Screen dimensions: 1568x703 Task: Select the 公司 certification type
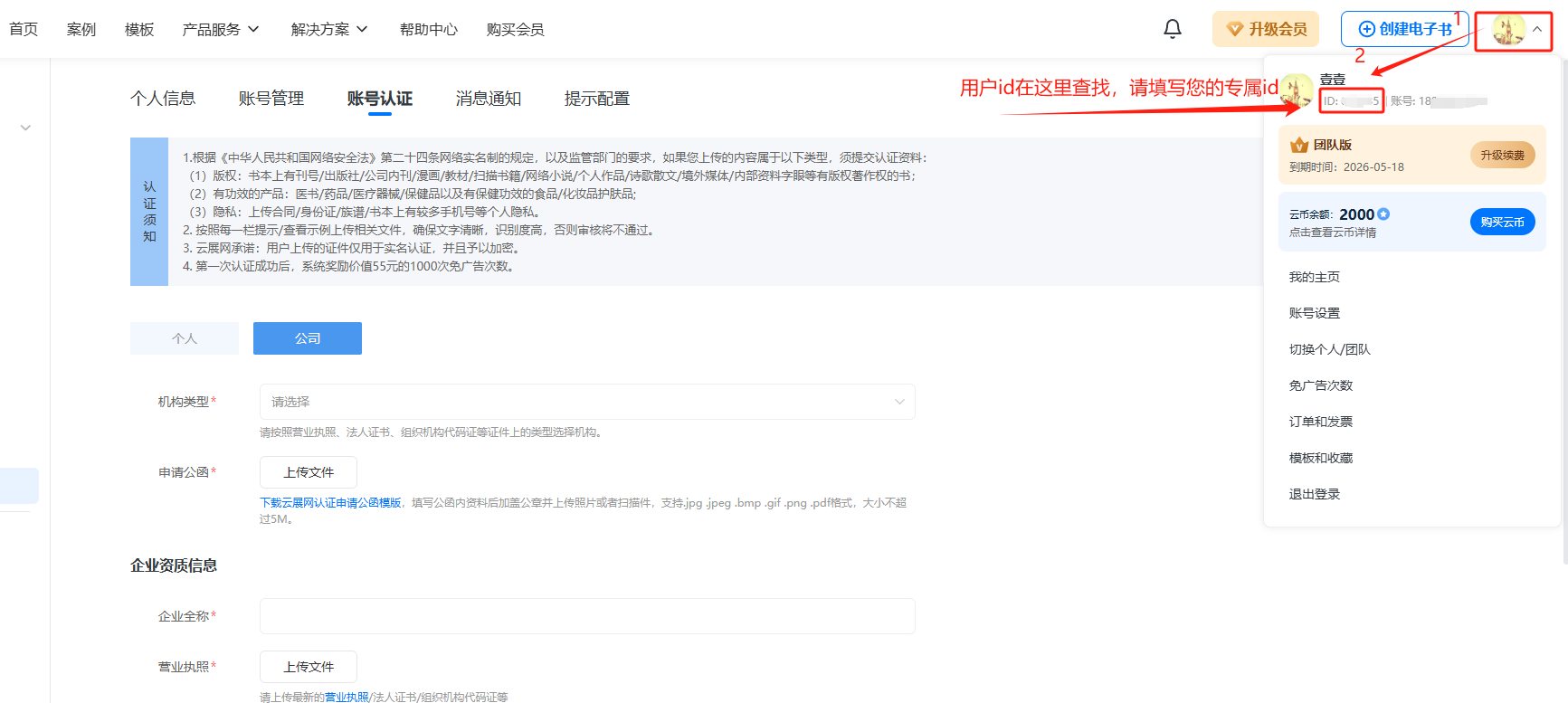click(x=308, y=338)
